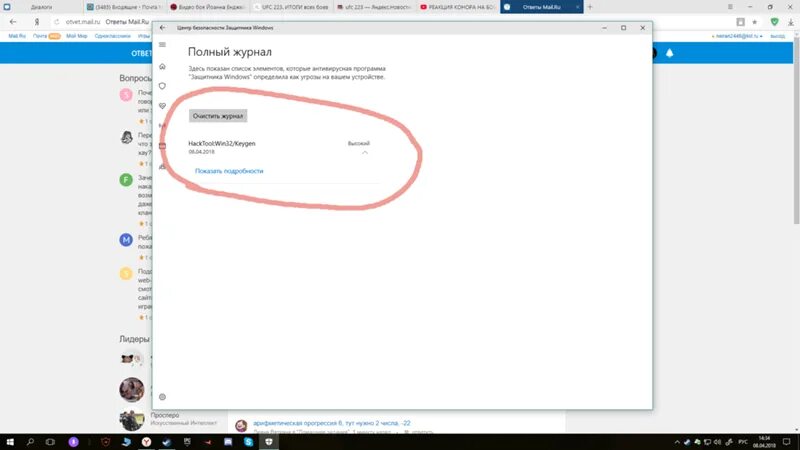Toggle reader mode icon in address bar
800x450 pixels.
click(x=740, y=22)
